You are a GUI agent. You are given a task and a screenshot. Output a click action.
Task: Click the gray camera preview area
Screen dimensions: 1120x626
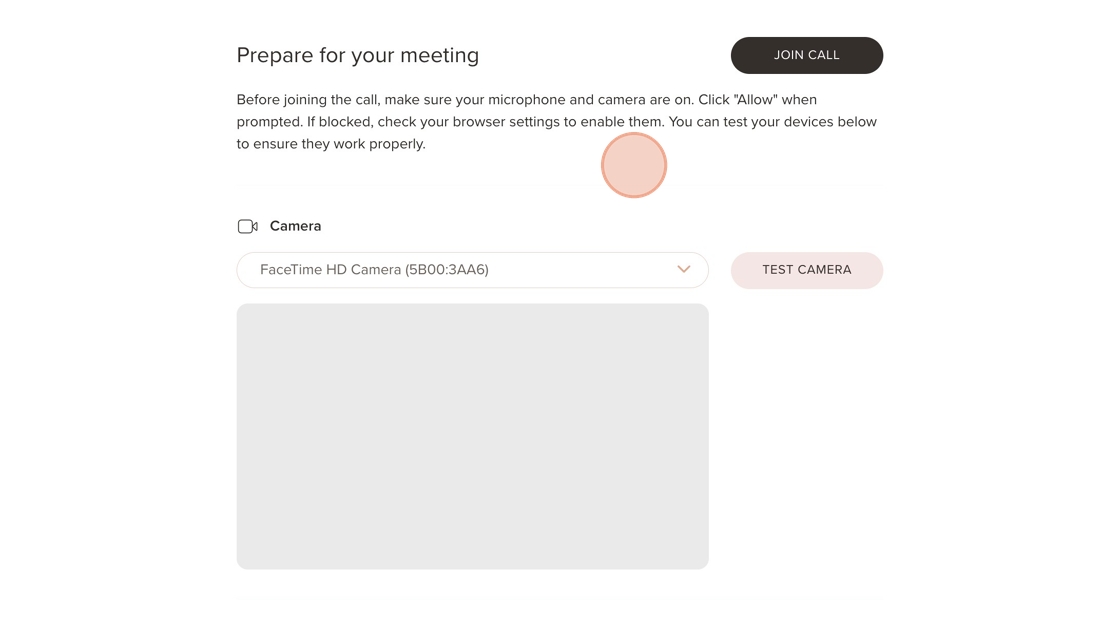[x=472, y=436]
